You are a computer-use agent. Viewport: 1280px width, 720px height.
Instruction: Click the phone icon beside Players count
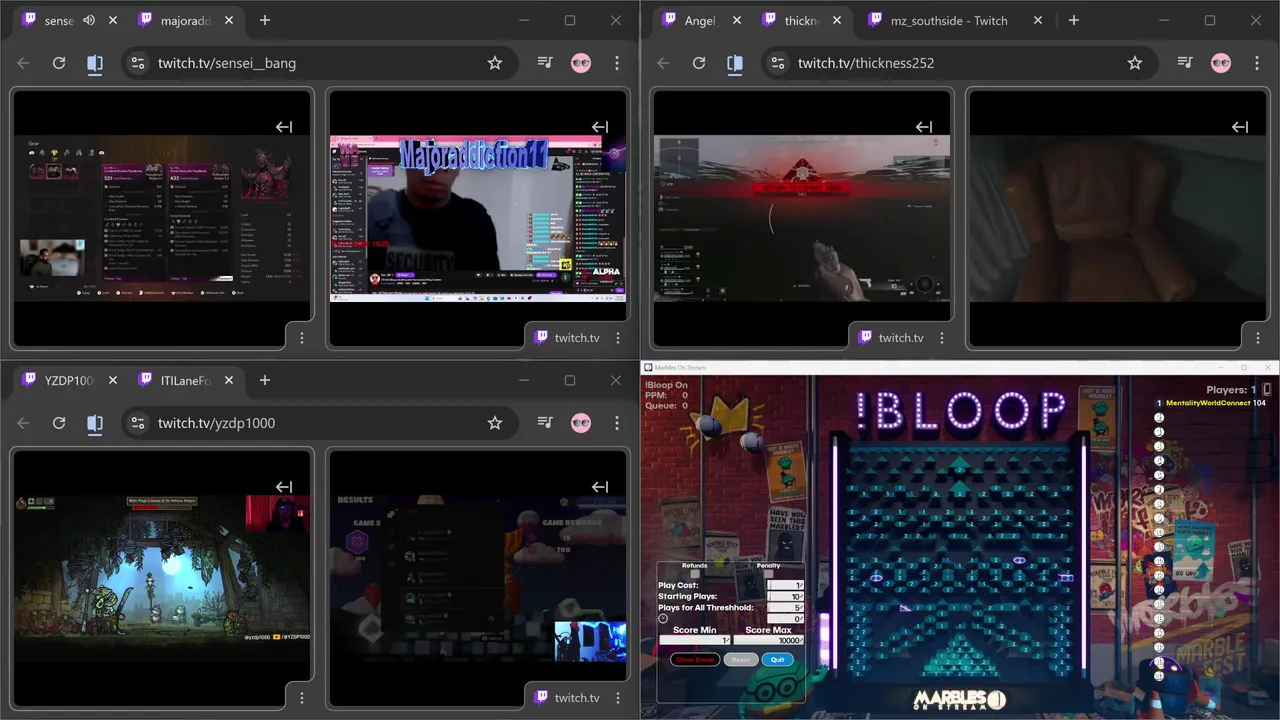coord(1267,389)
